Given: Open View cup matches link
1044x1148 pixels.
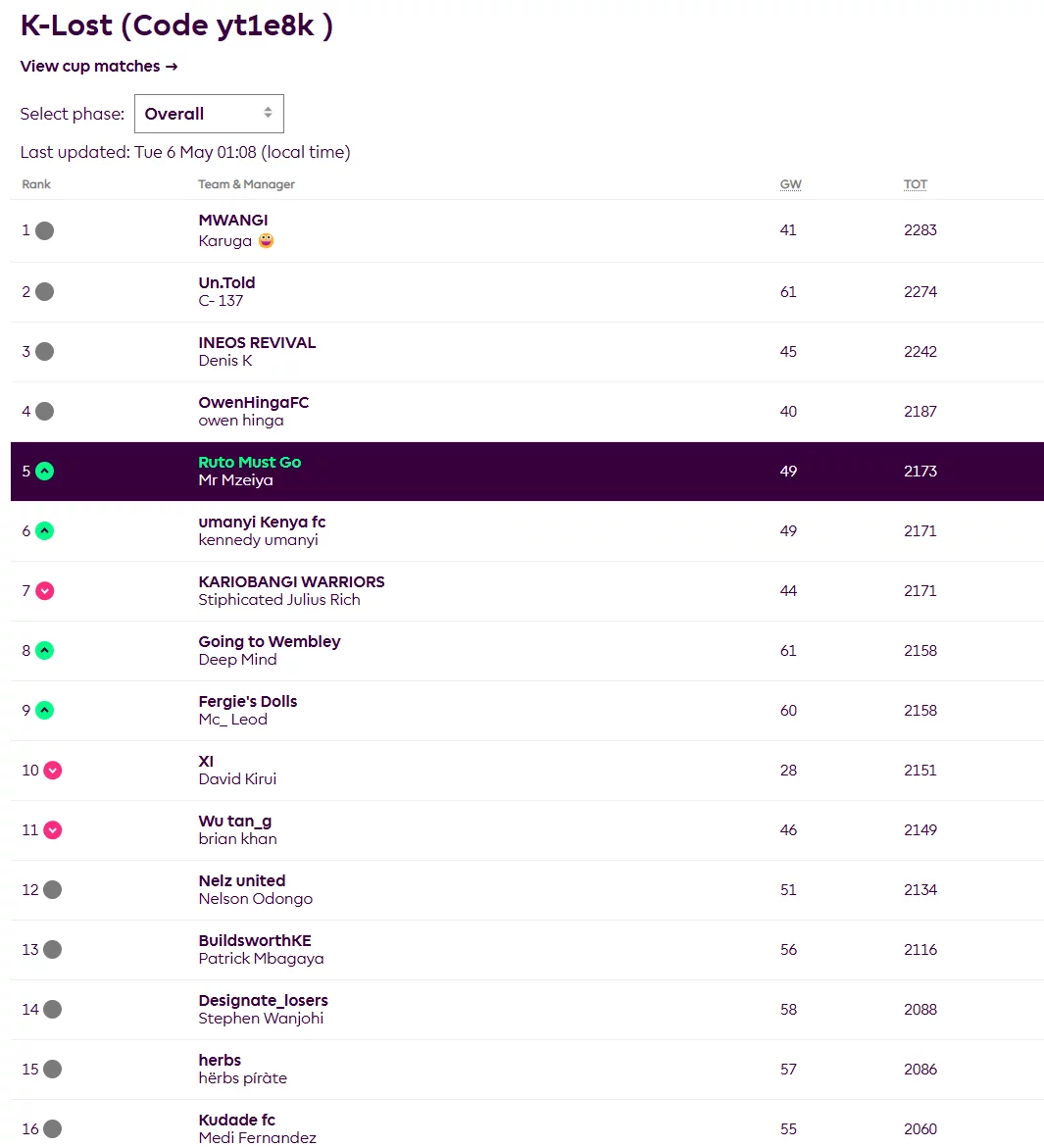Looking at the screenshot, I should (98, 67).
